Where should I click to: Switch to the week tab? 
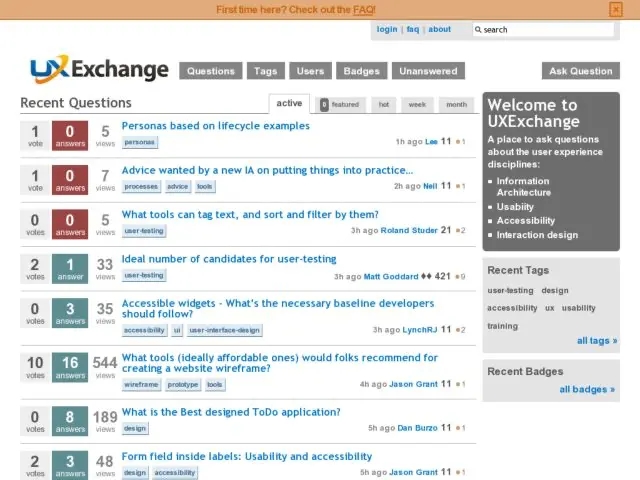point(417,104)
